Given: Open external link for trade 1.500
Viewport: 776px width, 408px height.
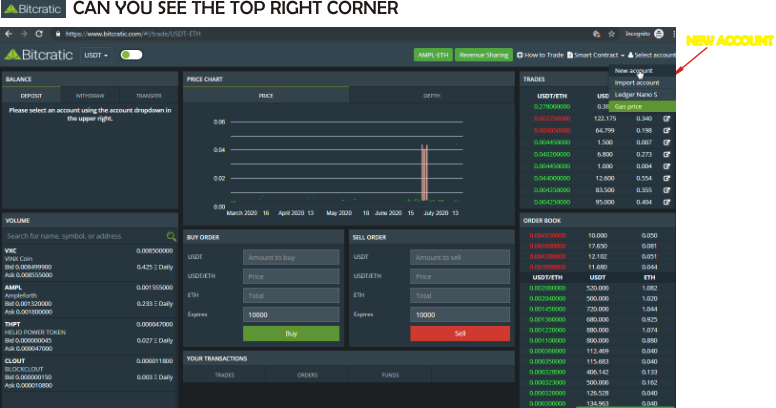Looking at the screenshot, I should click(667, 143).
